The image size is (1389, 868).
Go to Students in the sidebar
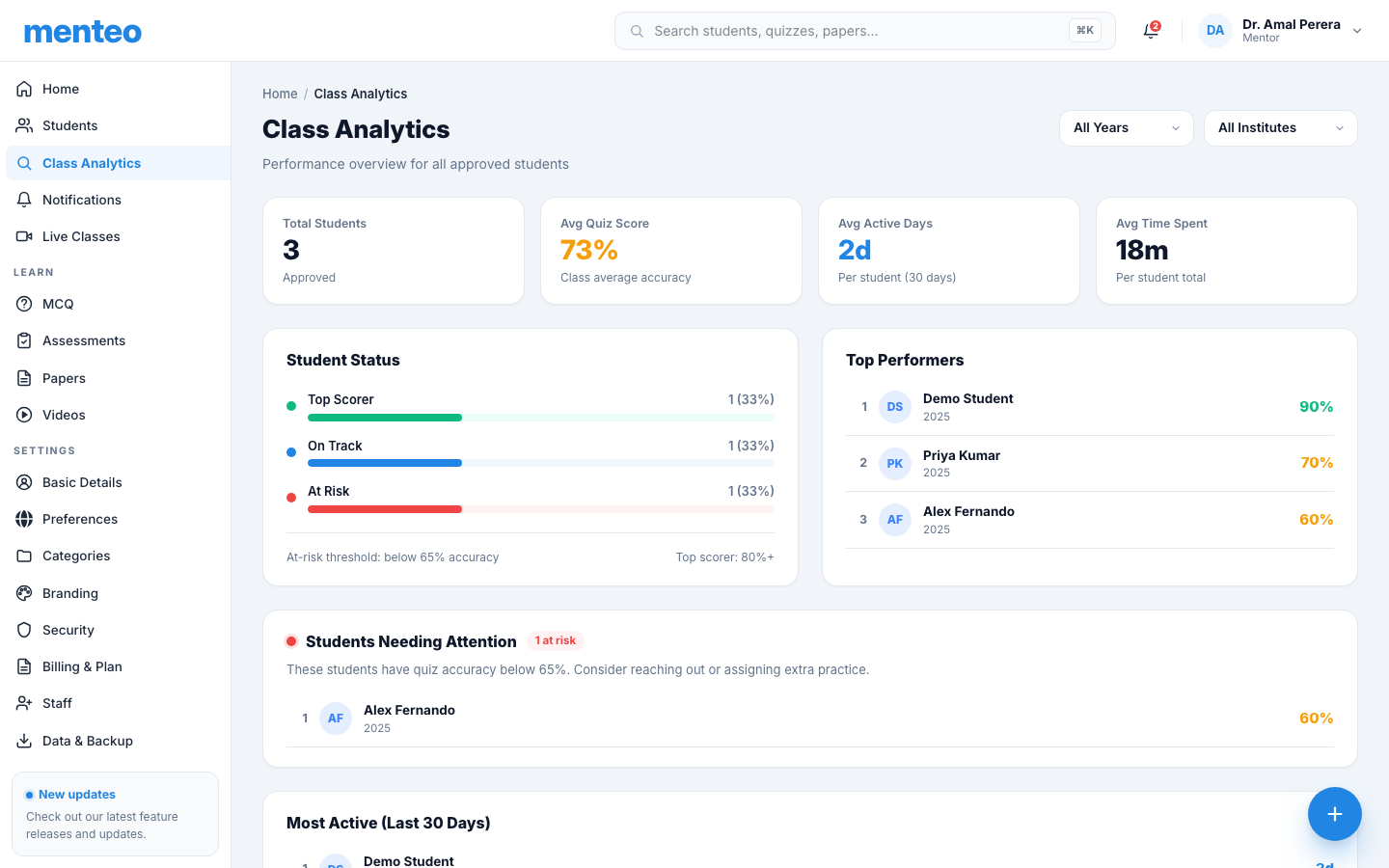click(118, 125)
